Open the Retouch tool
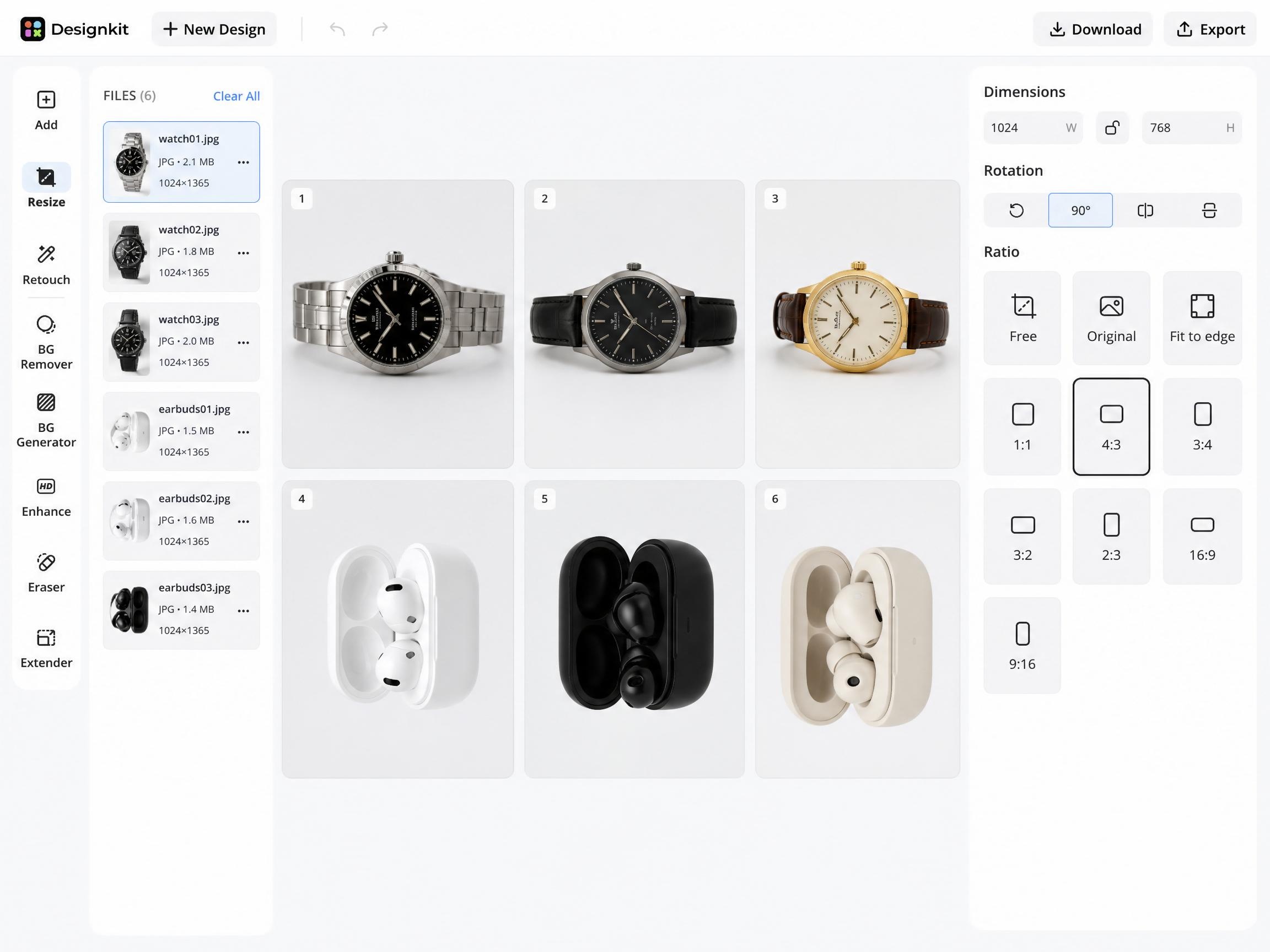Viewport: 1270px width, 952px height. [46, 264]
